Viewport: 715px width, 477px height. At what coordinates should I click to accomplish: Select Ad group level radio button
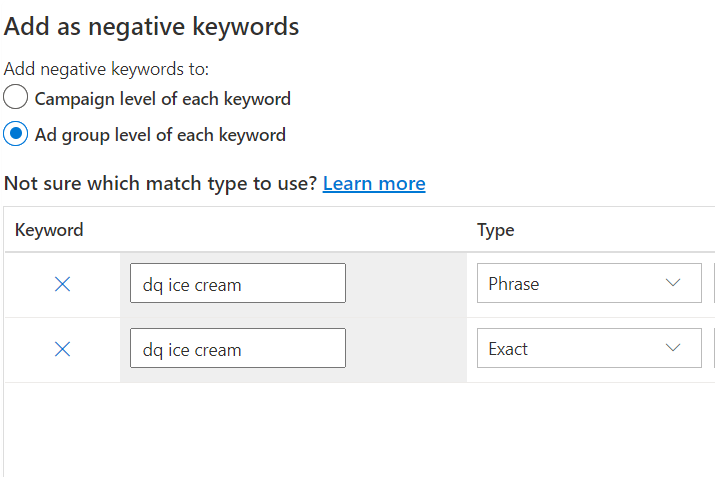pyautogui.click(x=16, y=134)
